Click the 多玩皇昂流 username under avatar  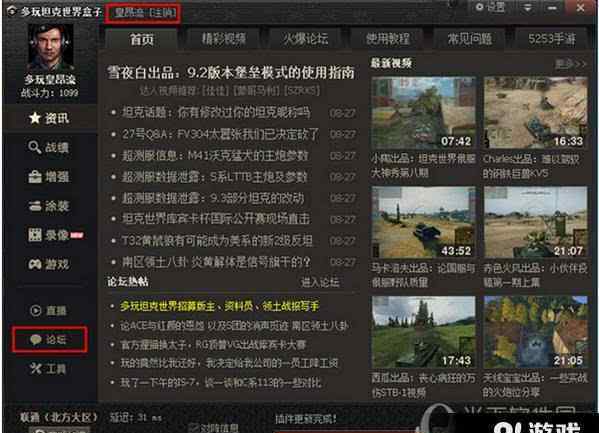click(50, 79)
